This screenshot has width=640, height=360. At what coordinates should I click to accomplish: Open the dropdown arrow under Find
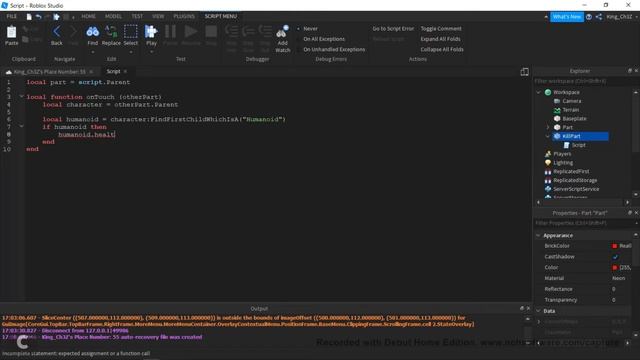click(x=93, y=52)
